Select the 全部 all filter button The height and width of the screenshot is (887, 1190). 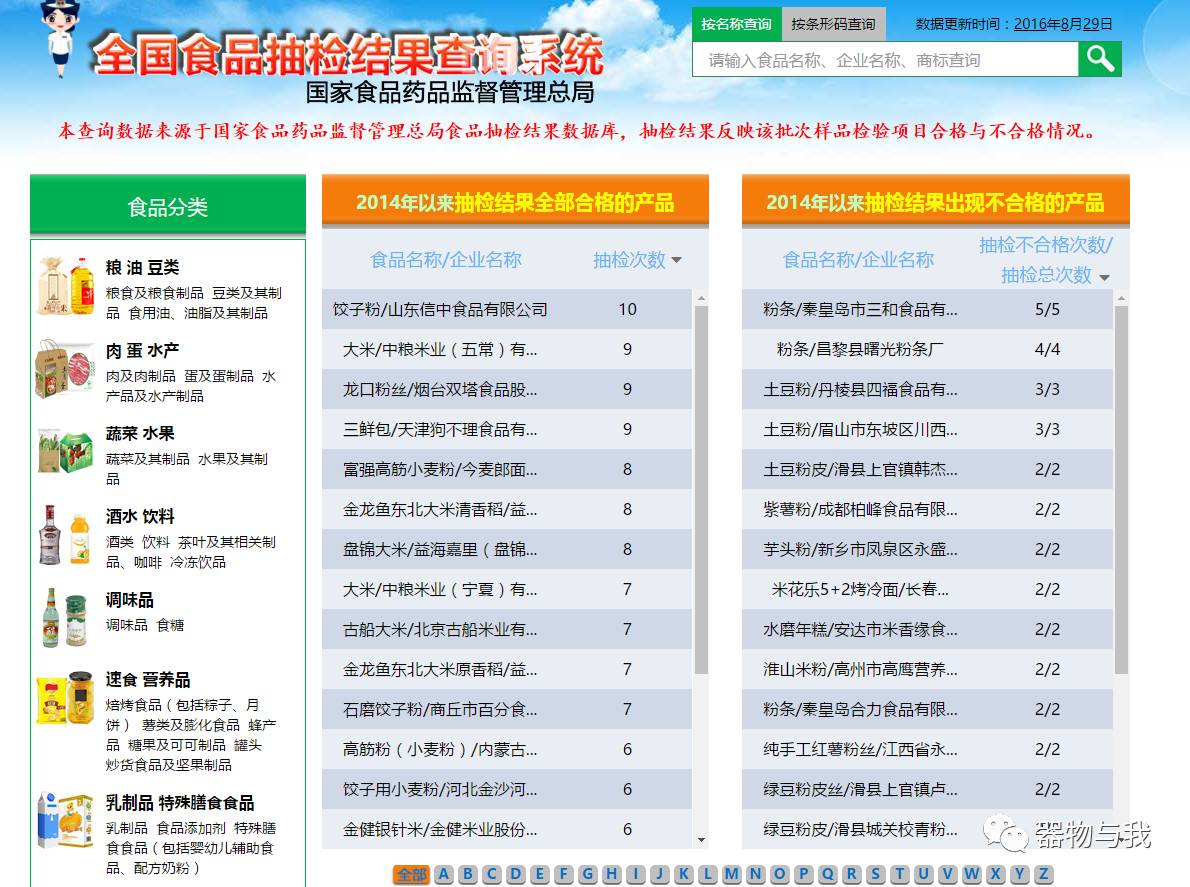click(x=411, y=874)
